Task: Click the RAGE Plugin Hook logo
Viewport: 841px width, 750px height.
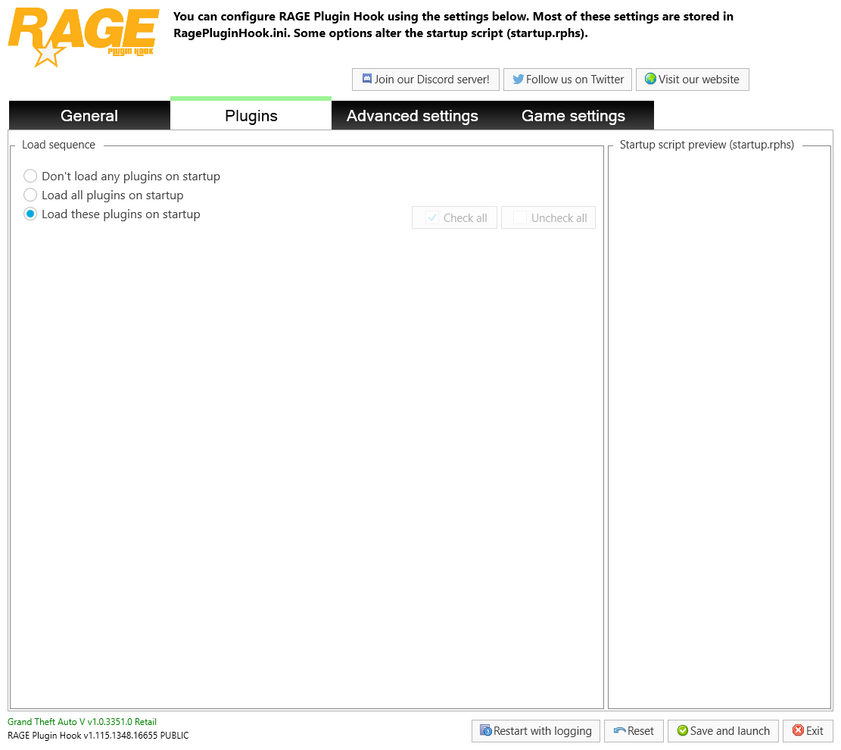Action: pyautogui.click(x=83, y=36)
